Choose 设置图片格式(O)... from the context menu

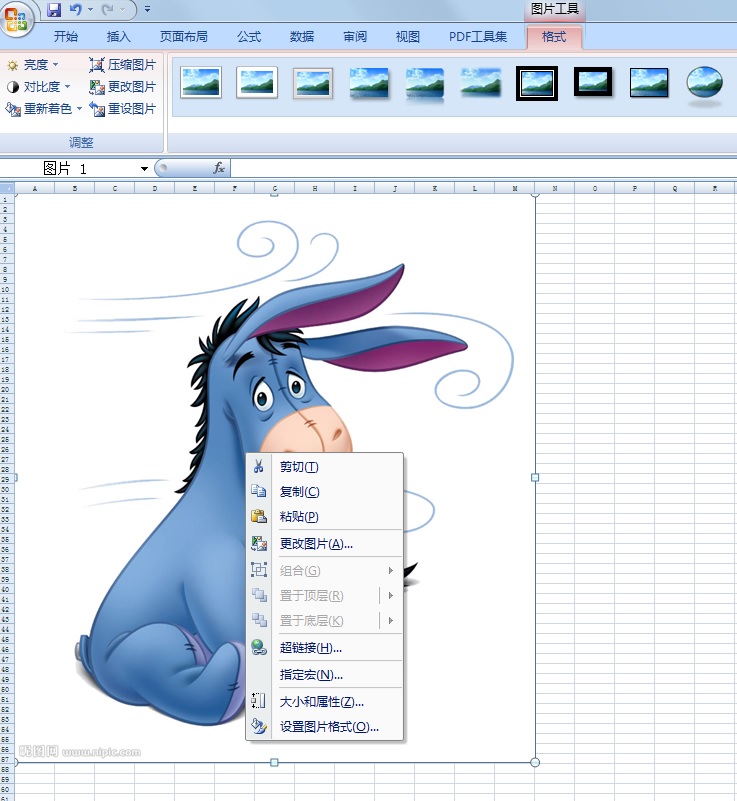(325, 726)
